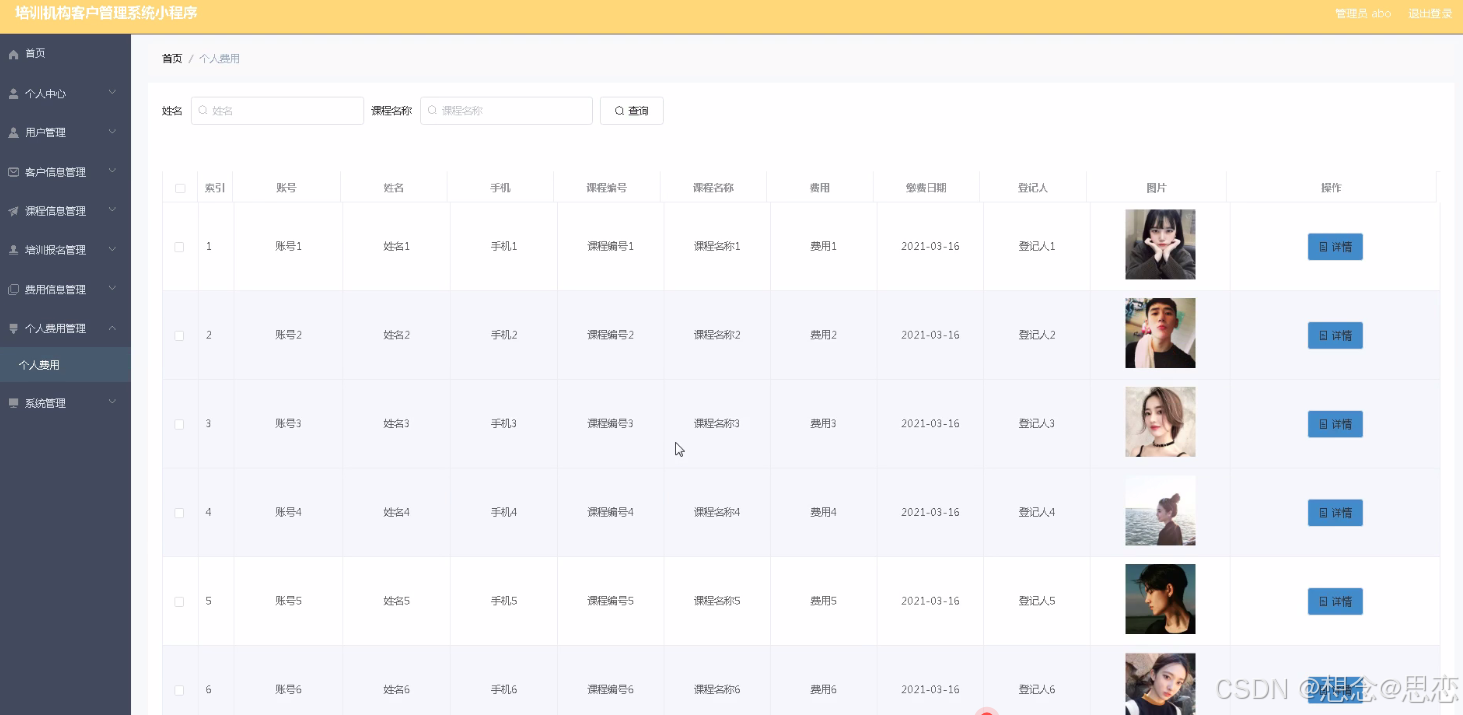The width and height of the screenshot is (1463, 715).
Task: Expand the 系统管理 menu arrow
Action: [x=112, y=402]
